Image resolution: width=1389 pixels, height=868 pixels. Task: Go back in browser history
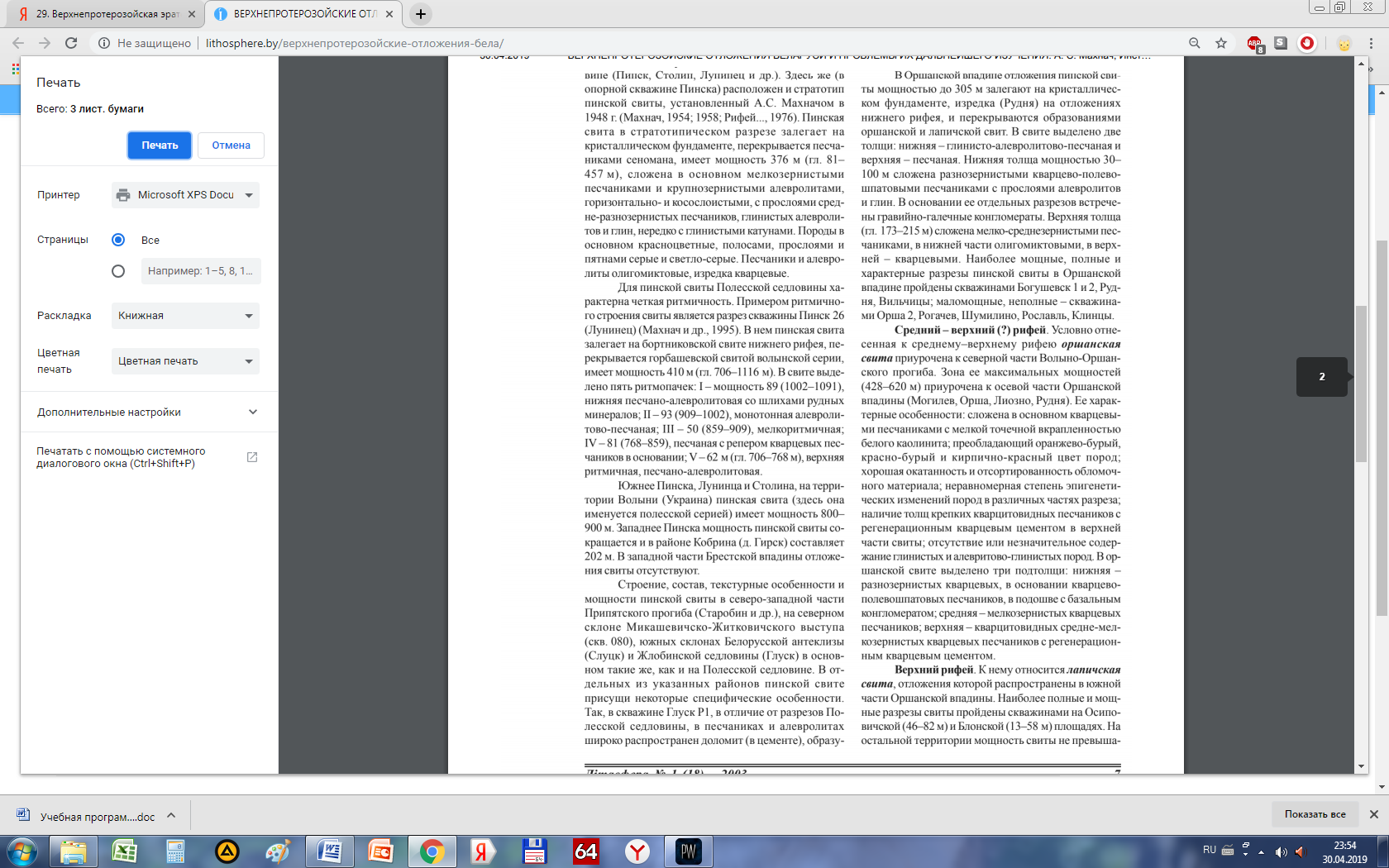click(18, 43)
